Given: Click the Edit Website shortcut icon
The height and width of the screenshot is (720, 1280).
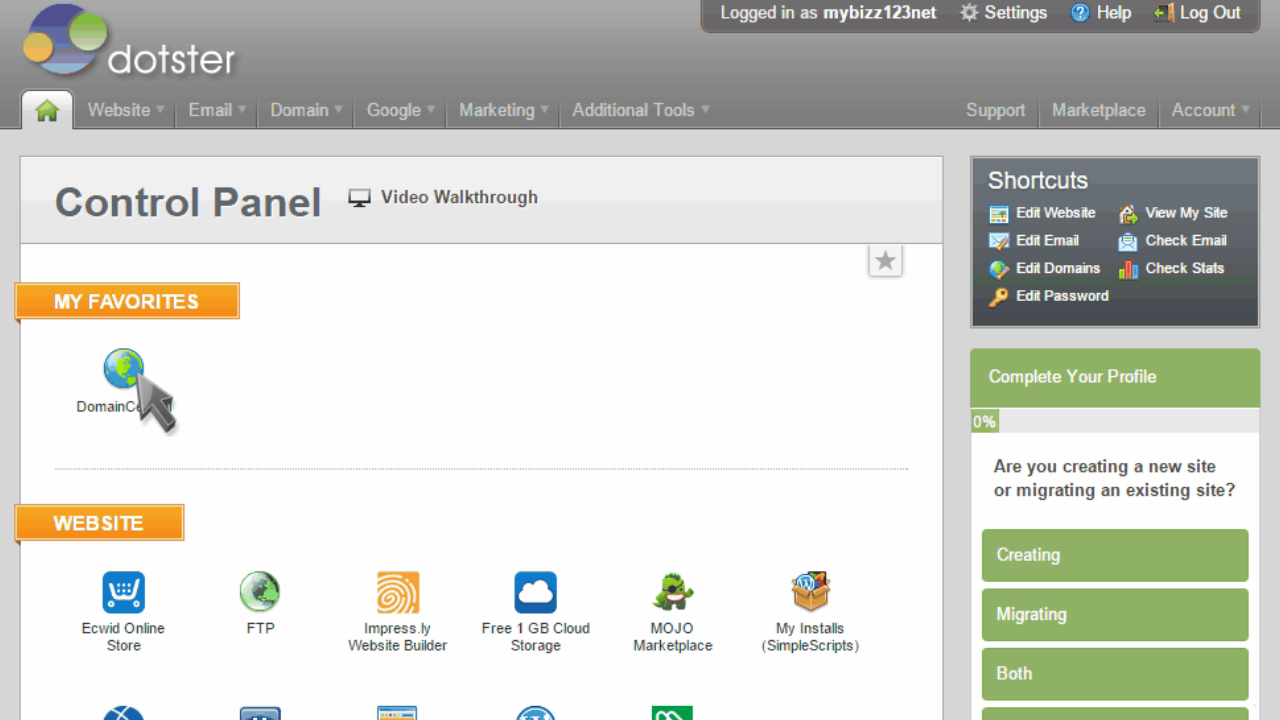Looking at the screenshot, I should 999,214.
